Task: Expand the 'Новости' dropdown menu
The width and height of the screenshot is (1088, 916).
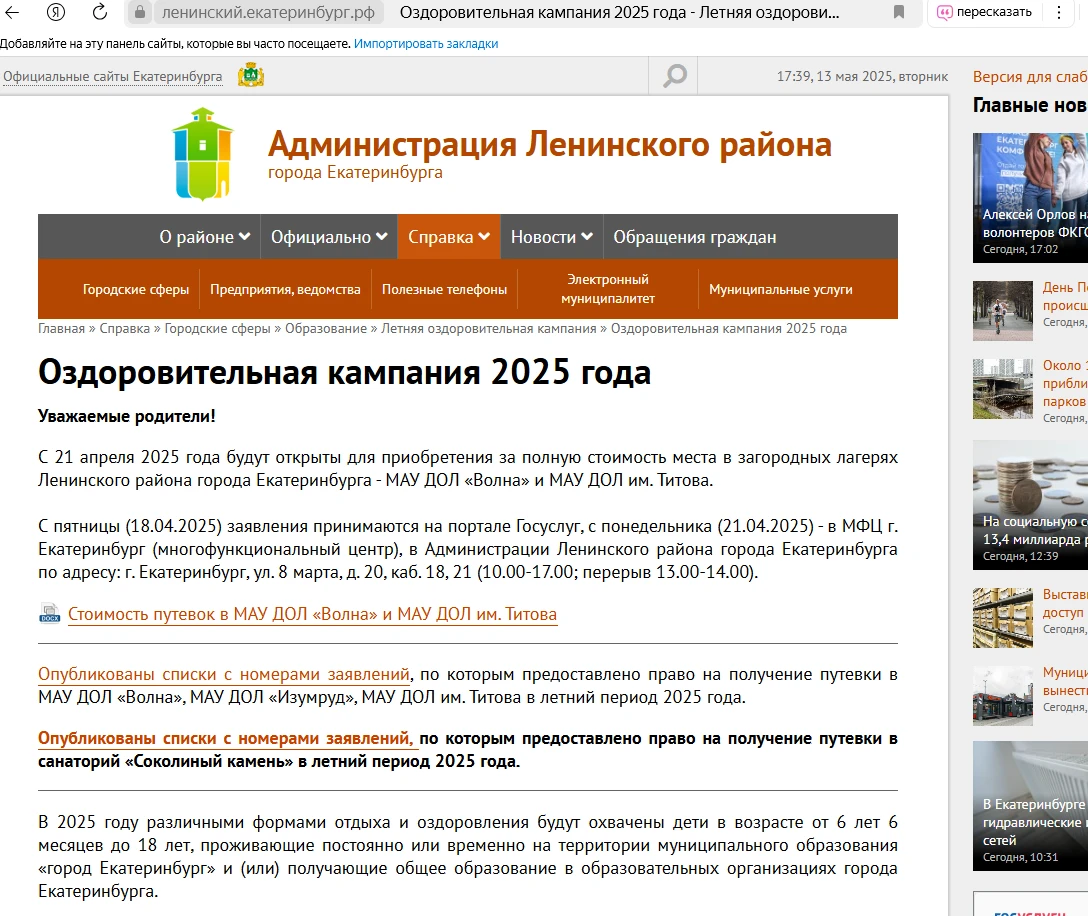Action: coord(551,237)
